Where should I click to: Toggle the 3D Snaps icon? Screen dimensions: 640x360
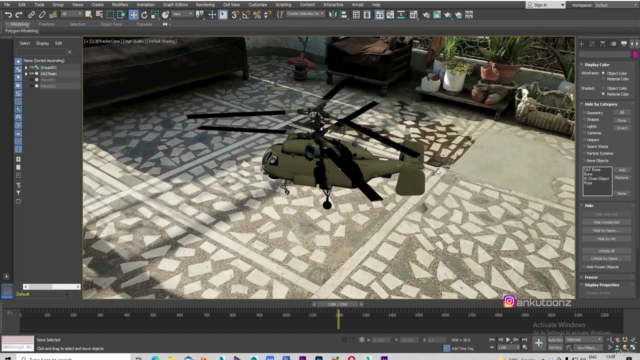tap(235, 15)
